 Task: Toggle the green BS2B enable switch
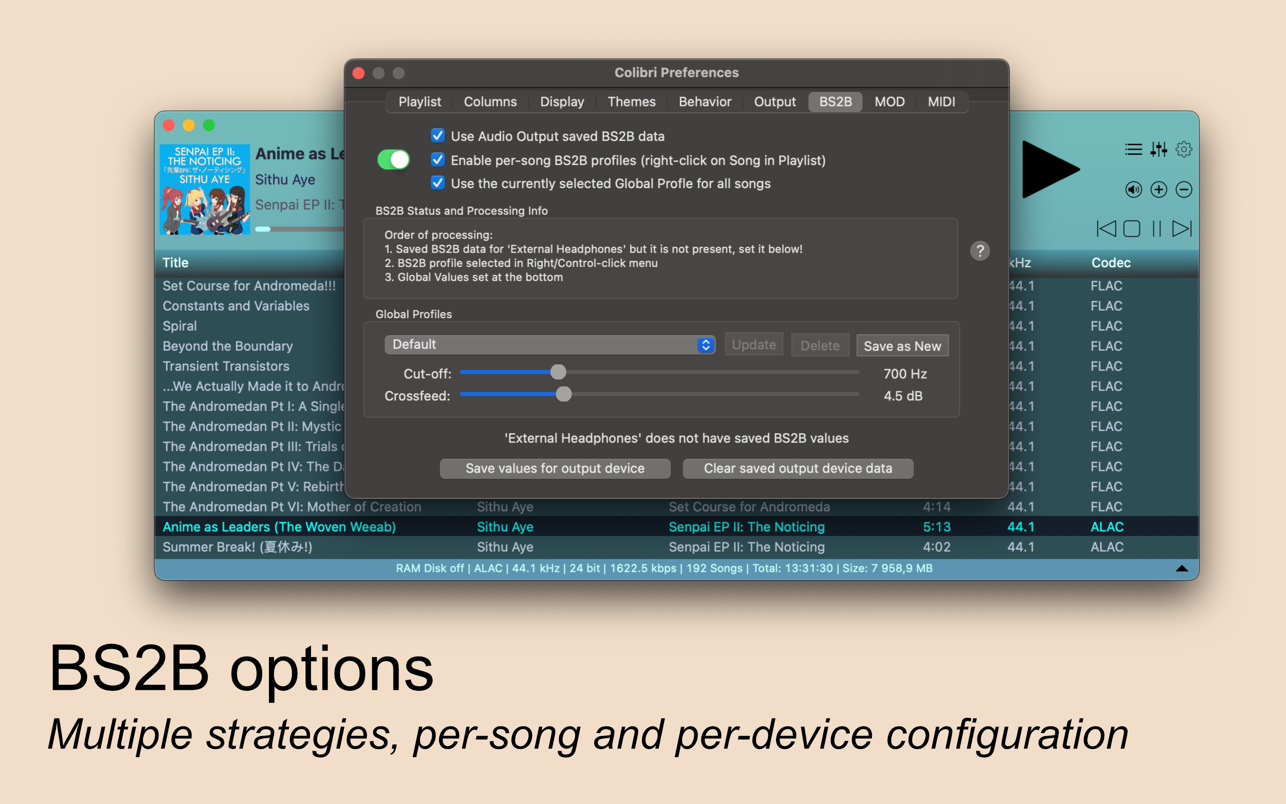(x=393, y=160)
